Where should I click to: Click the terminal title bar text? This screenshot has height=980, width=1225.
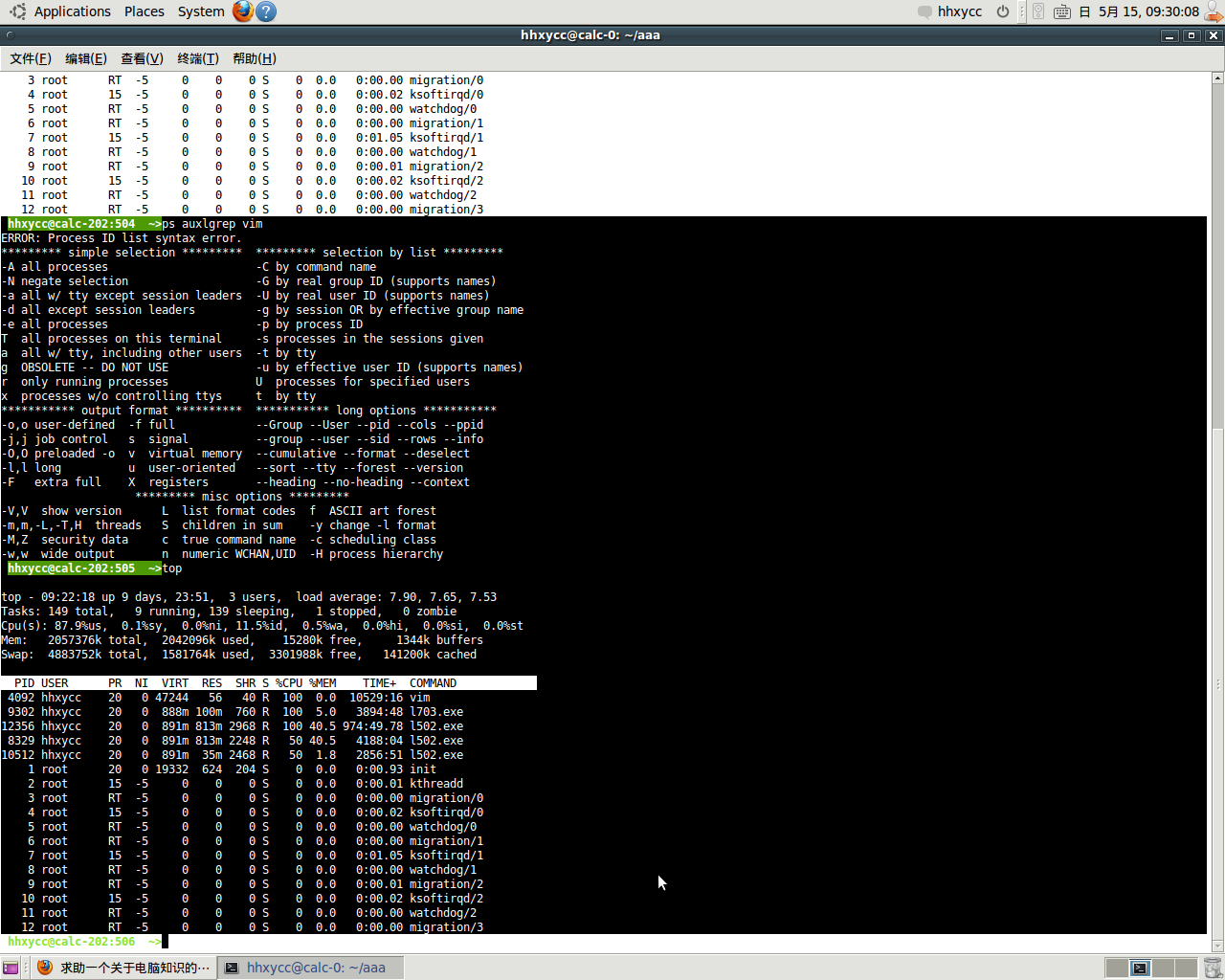tap(590, 35)
